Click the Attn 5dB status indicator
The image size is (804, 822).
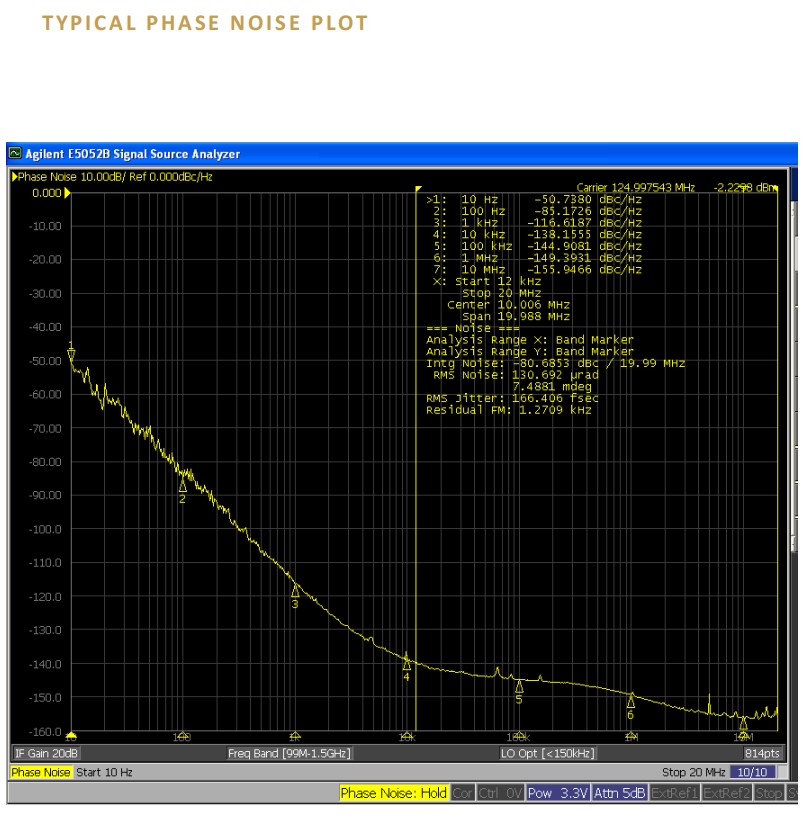pos(619,793)
